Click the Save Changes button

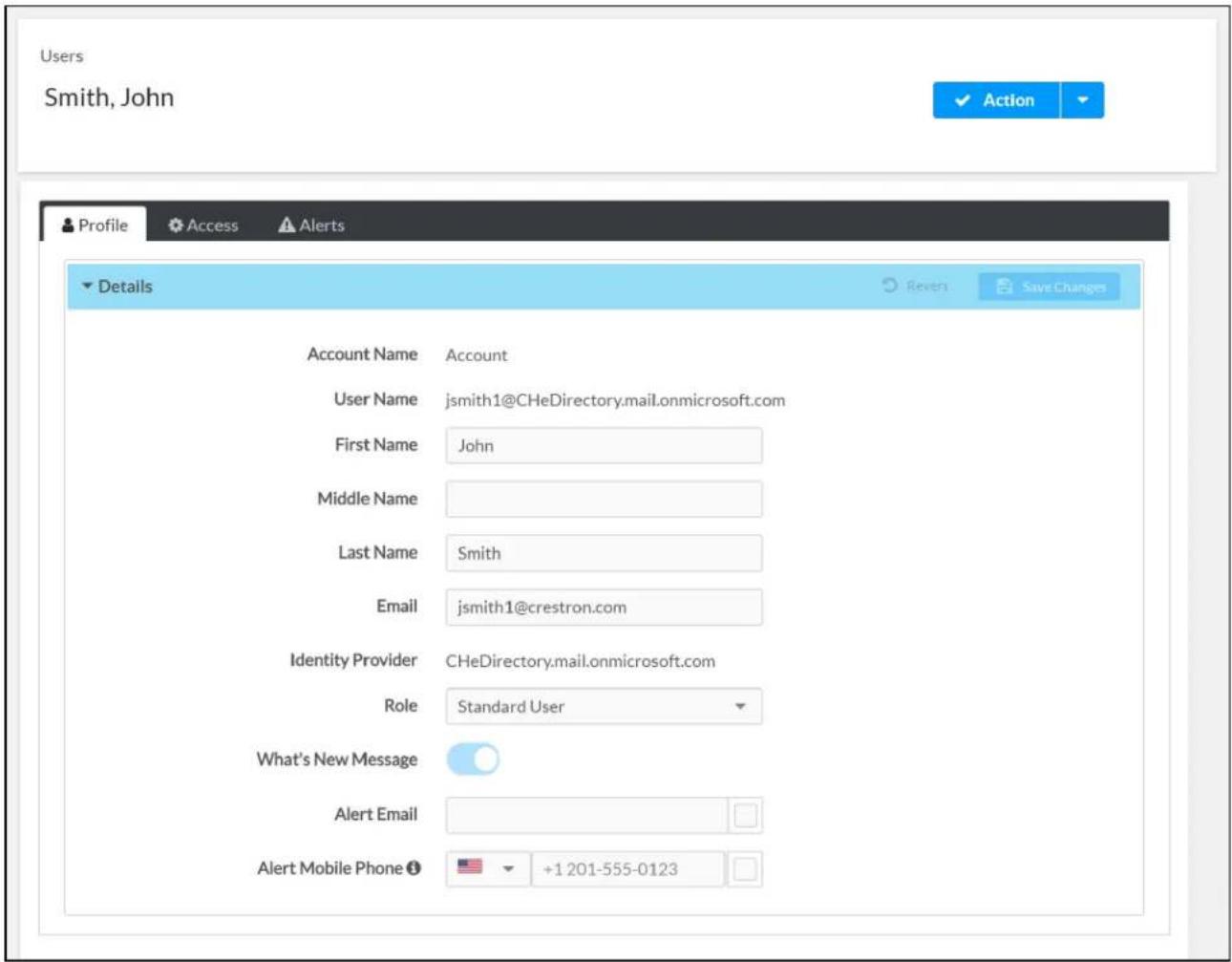coord(1050,287)
